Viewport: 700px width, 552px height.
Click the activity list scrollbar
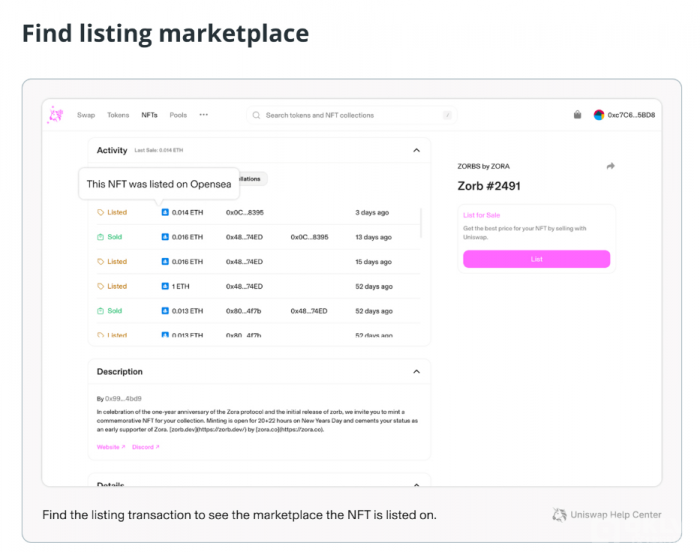[421, 222]
